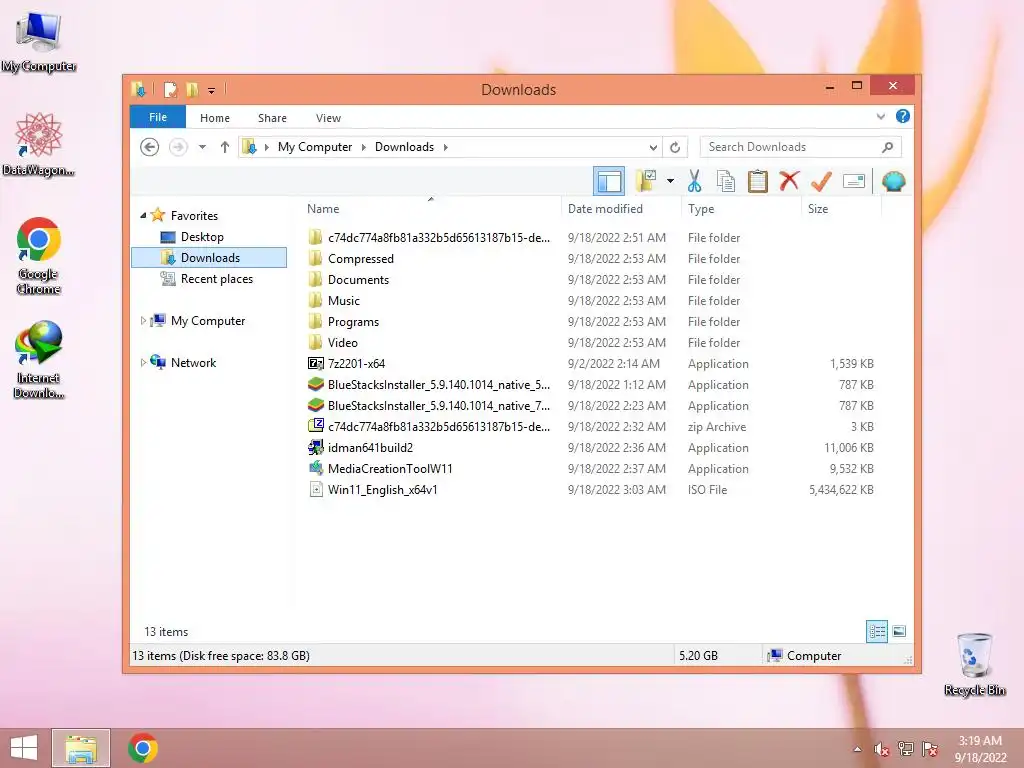Click title bar New Folder quick access icon
1024x768 pixels.
click(192, 89)
